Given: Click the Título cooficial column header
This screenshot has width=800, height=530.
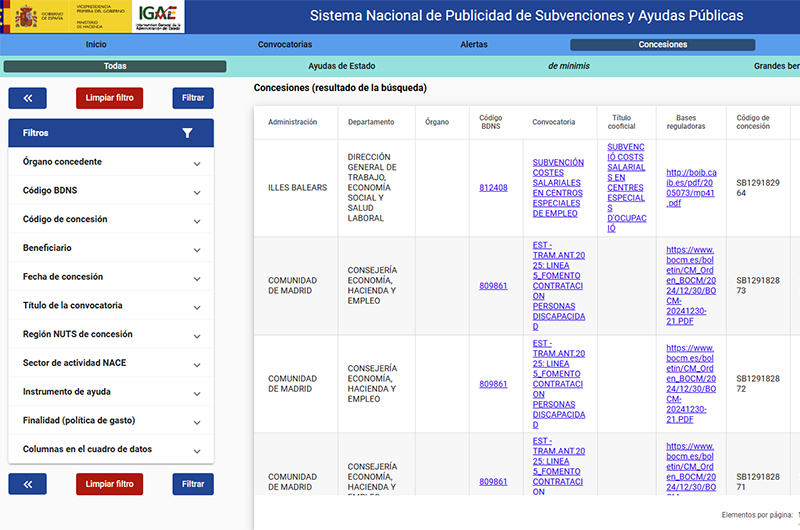Looking at the screenshot, I should (621, 122).
